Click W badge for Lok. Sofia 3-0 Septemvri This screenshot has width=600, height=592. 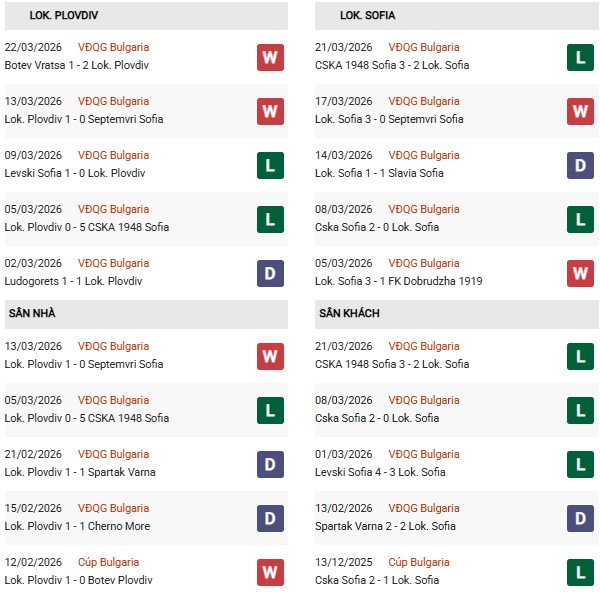(581, 111)
